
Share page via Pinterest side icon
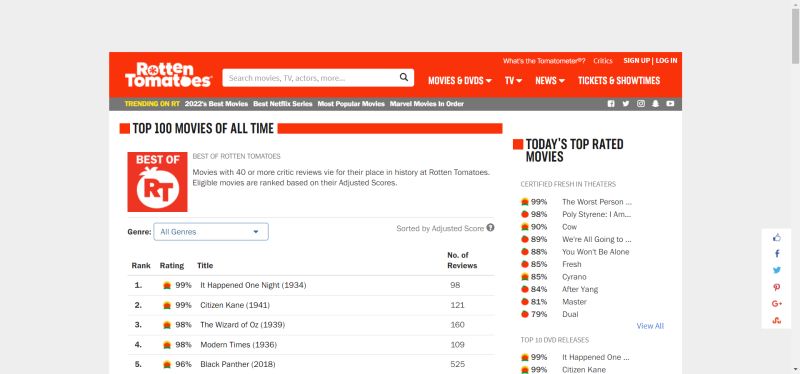click(777, 287)
